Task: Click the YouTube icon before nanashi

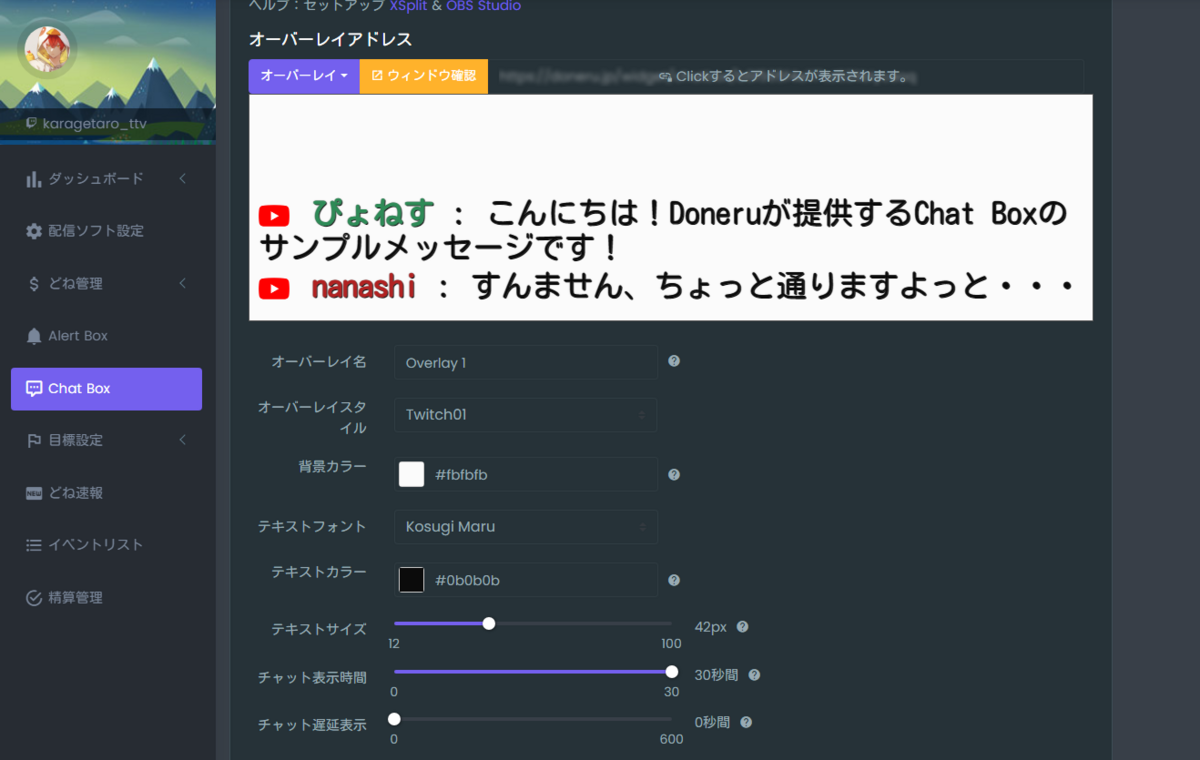Action: tap(274, 289)
